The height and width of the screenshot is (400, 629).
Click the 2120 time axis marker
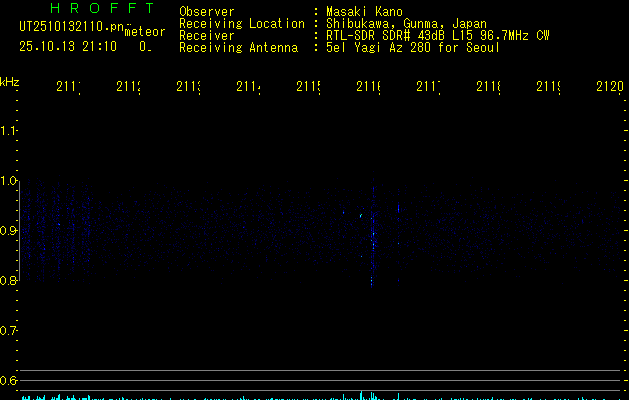coord(610,87)
